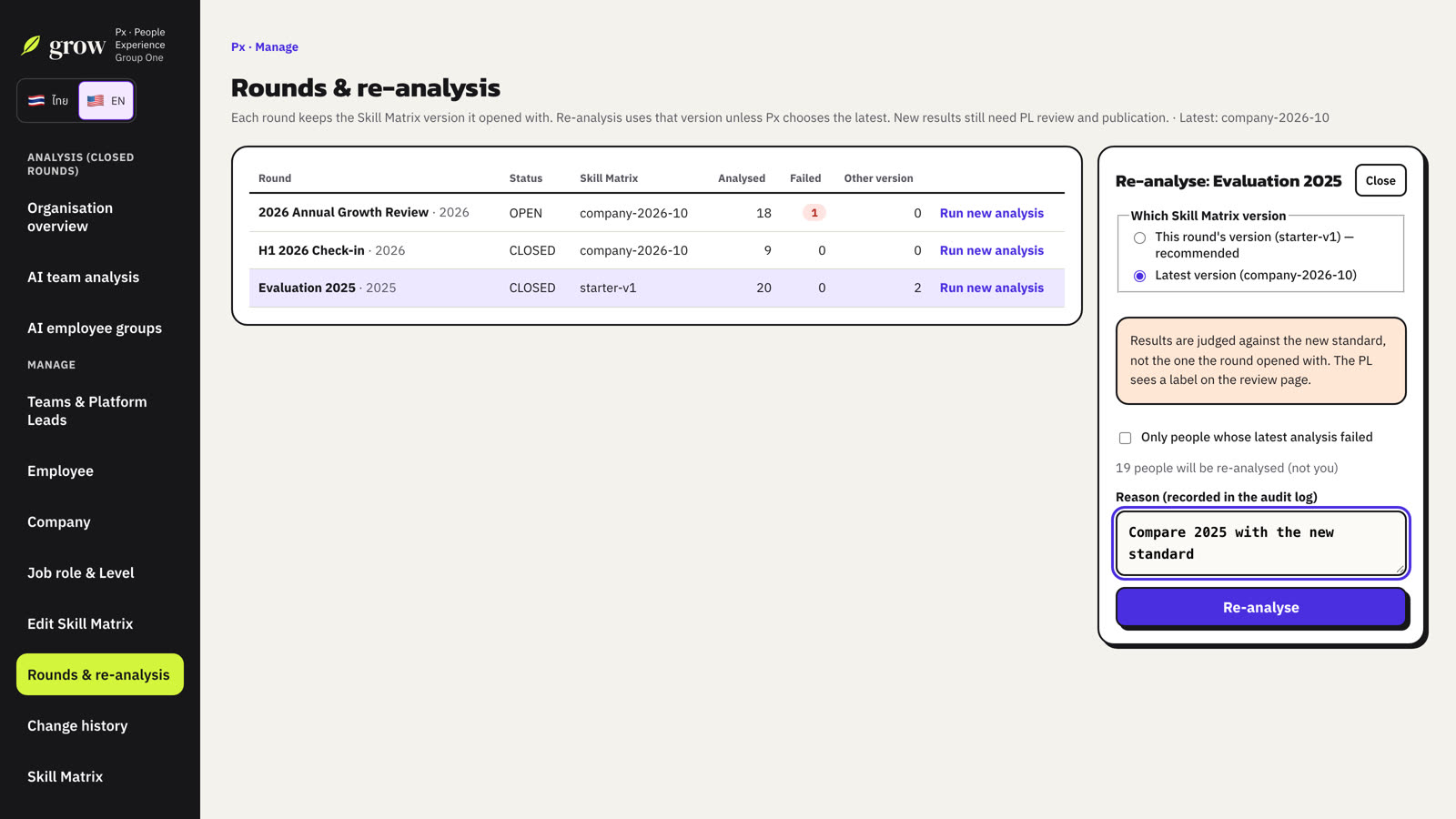
Task: Click the Status column header
Action: pos(525,178)
